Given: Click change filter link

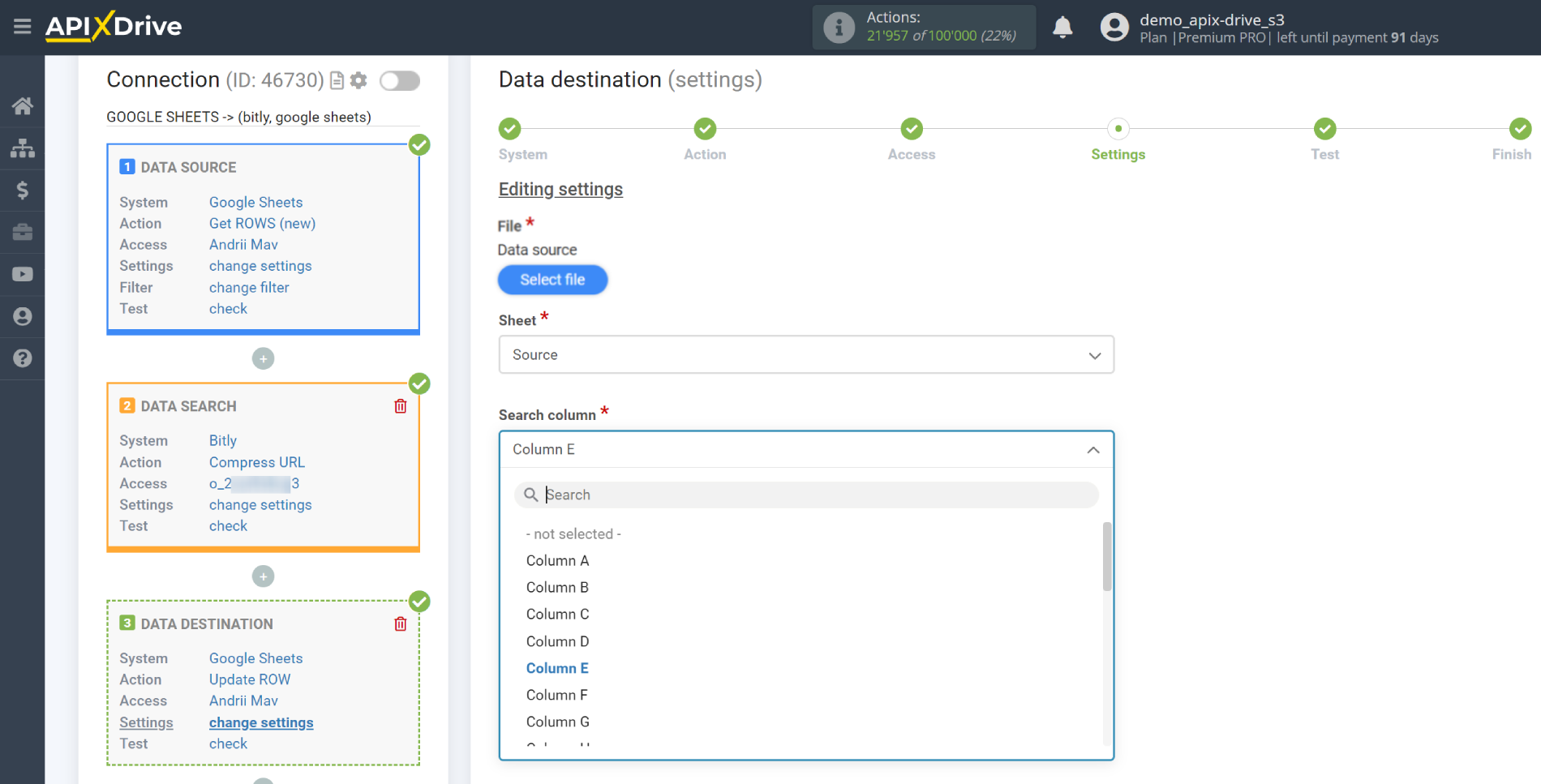Looking at the screenshot, I should [x=249, y=288].
